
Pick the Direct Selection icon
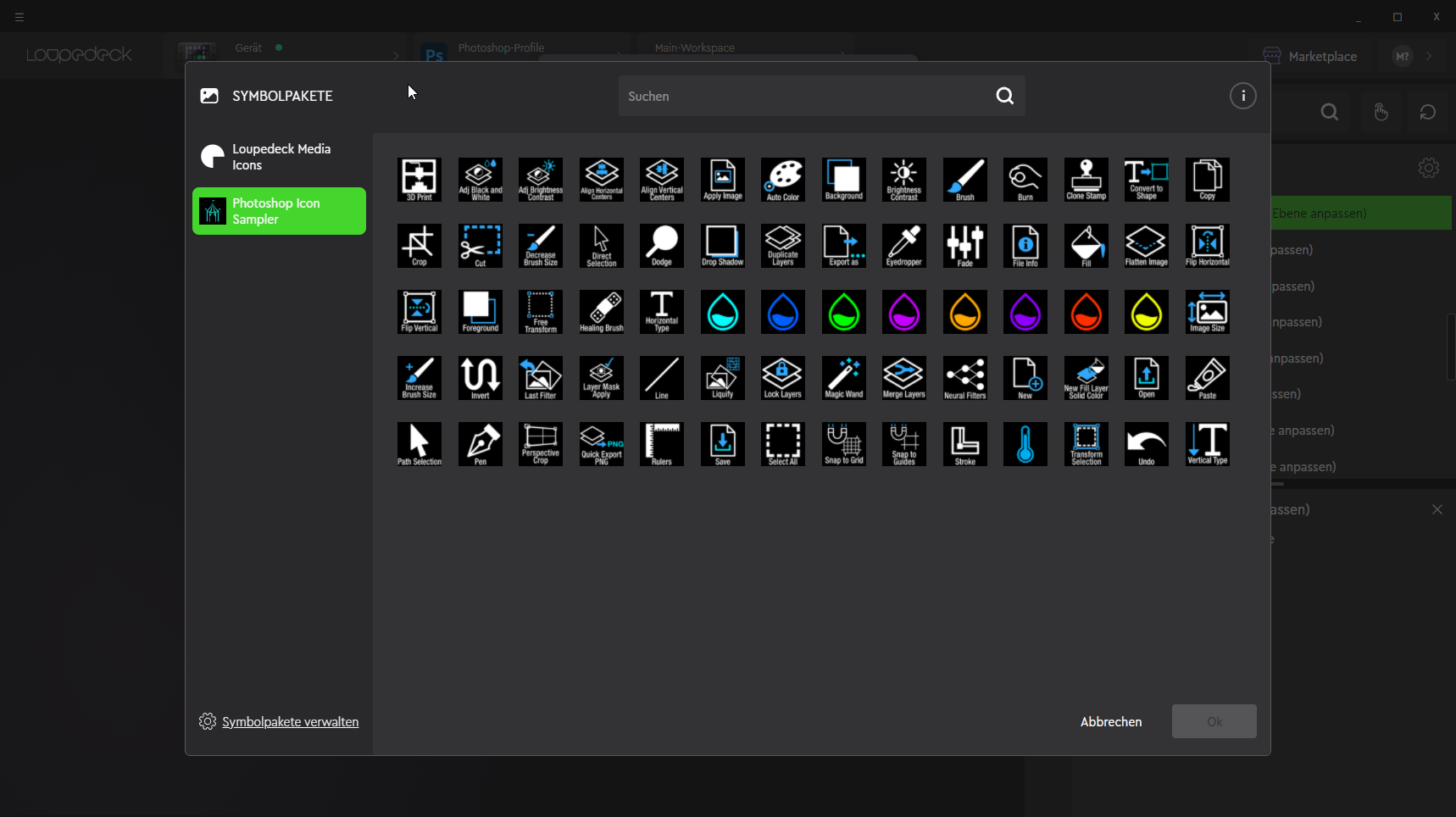[x=602, y=246]
